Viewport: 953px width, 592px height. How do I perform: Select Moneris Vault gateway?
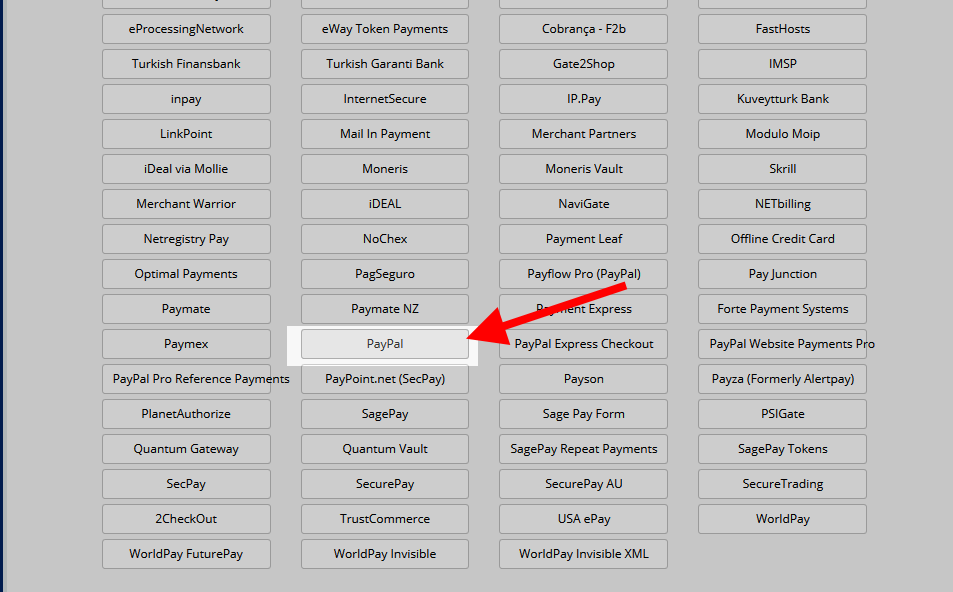583,169
